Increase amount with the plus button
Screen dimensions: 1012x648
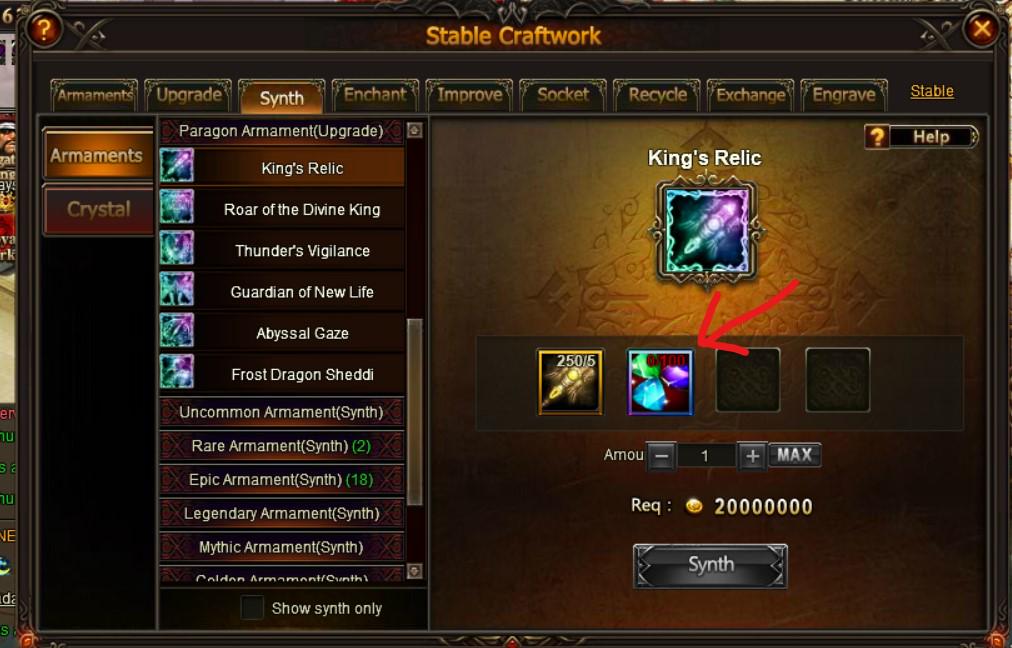(752, 456)
